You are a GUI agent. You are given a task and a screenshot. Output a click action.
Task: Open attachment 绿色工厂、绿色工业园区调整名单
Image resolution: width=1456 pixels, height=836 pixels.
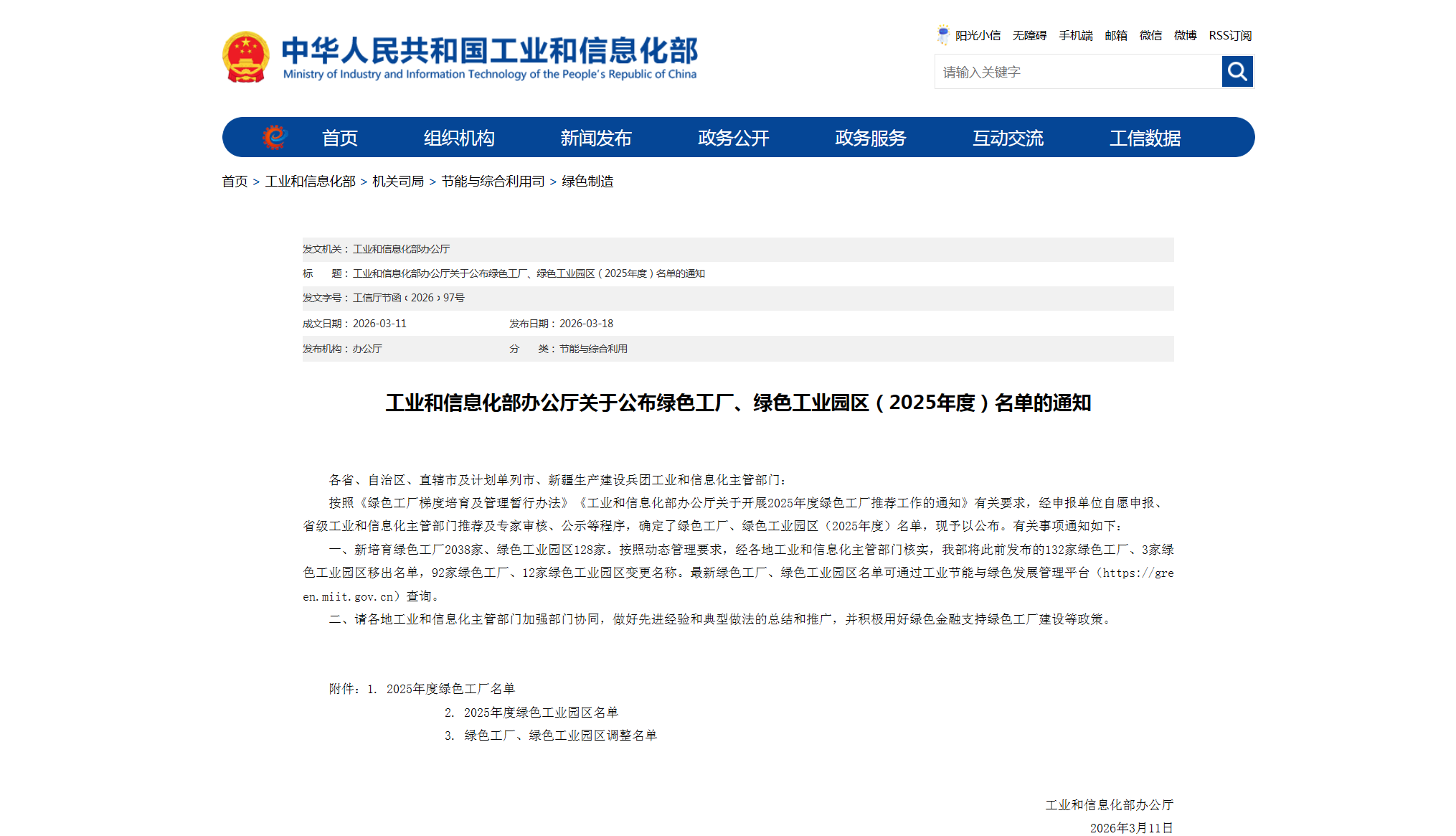(560, 736)
